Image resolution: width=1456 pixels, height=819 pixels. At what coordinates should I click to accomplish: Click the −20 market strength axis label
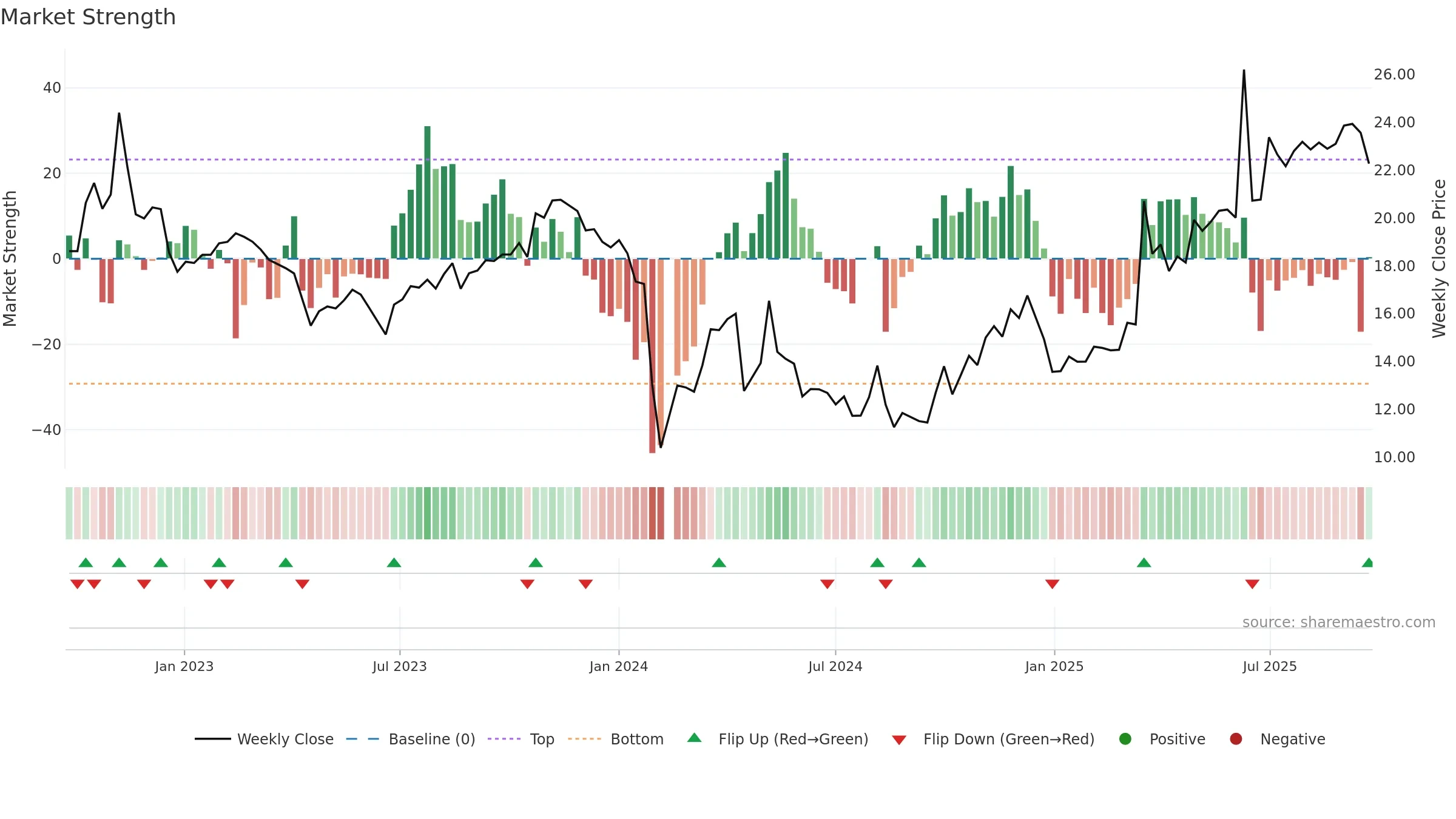point(47,345)
